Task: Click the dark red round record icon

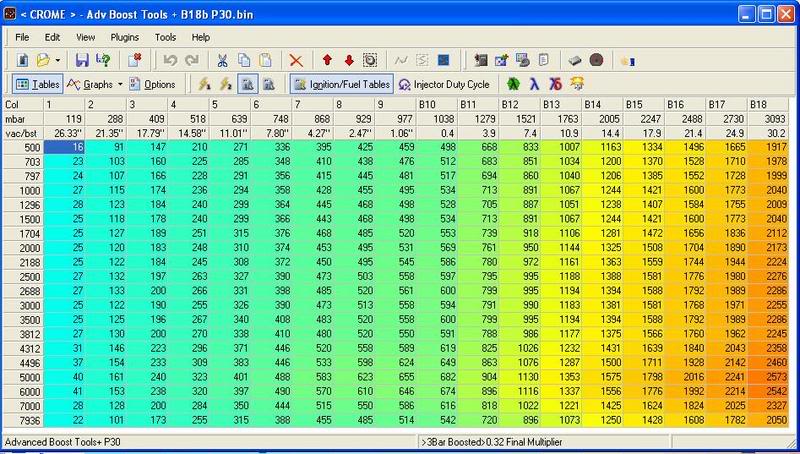Action: (x=596, y=60)
